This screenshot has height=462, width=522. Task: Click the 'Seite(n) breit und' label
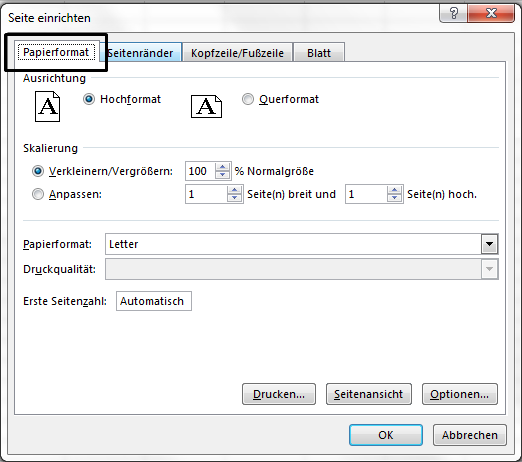point(291,194)
